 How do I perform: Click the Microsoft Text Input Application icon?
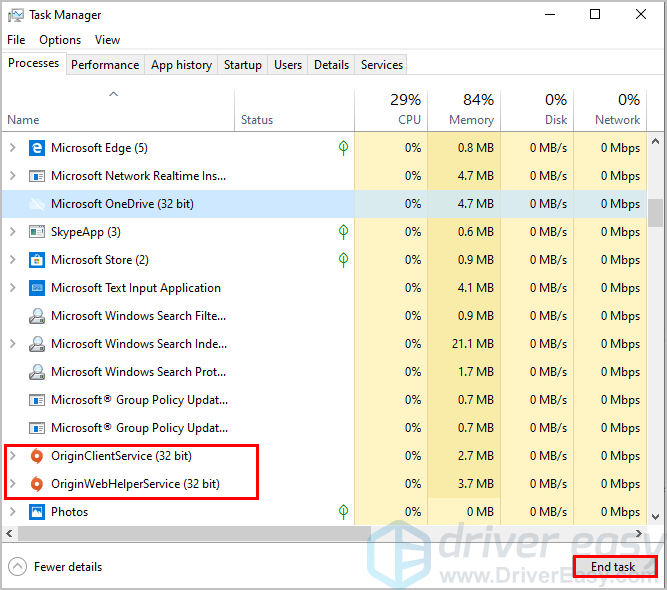click(37, 288)
